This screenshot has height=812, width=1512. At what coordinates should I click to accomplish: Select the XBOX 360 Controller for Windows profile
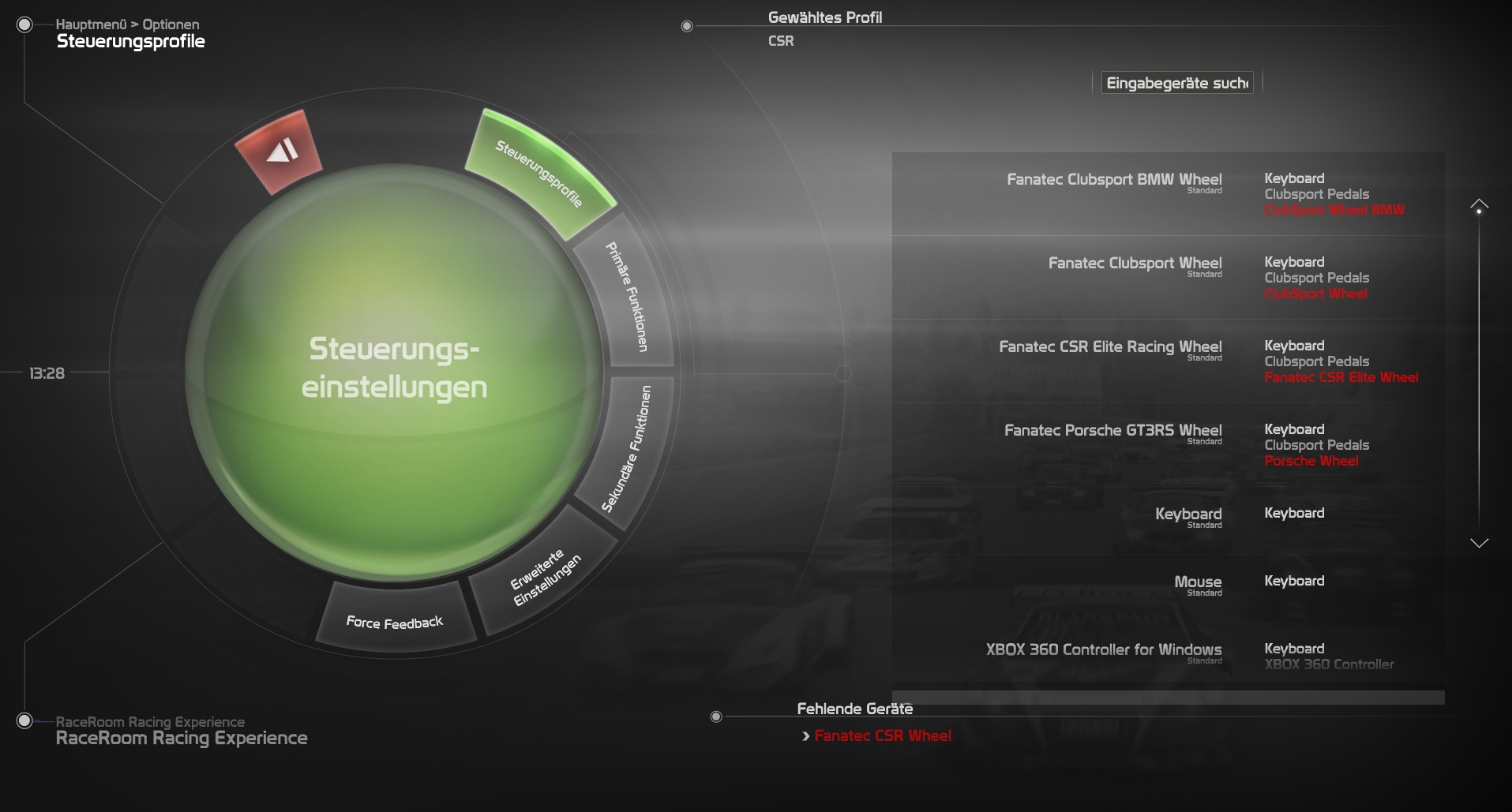coord(1169,657)
